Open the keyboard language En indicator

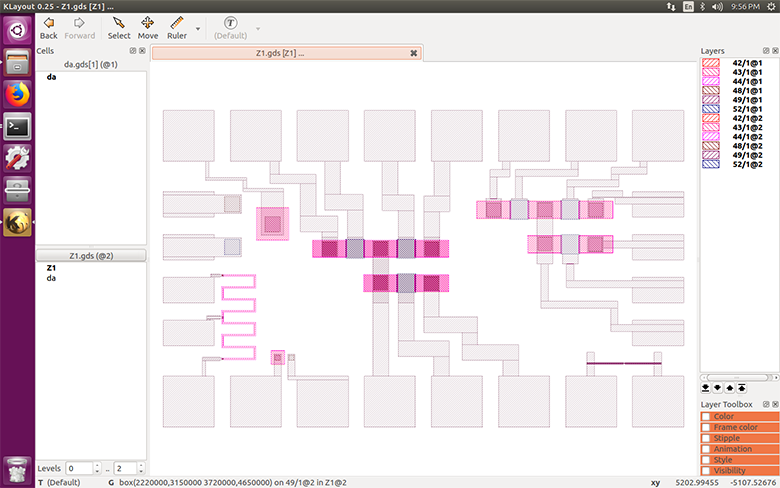pyautogui.click(x=688, y=6)
